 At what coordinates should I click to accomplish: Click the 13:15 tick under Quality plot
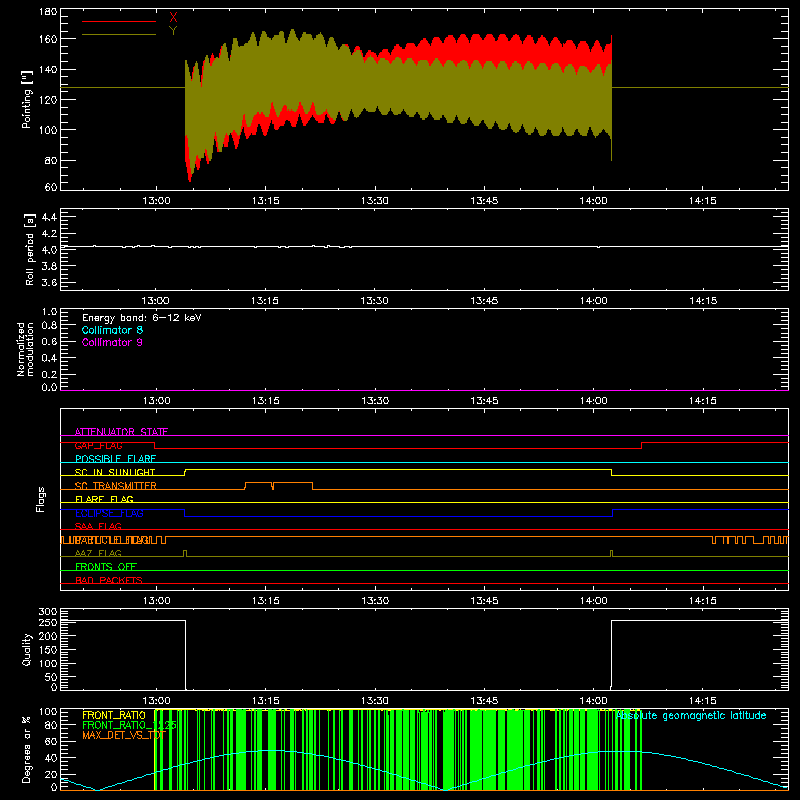tap(265, 701)
